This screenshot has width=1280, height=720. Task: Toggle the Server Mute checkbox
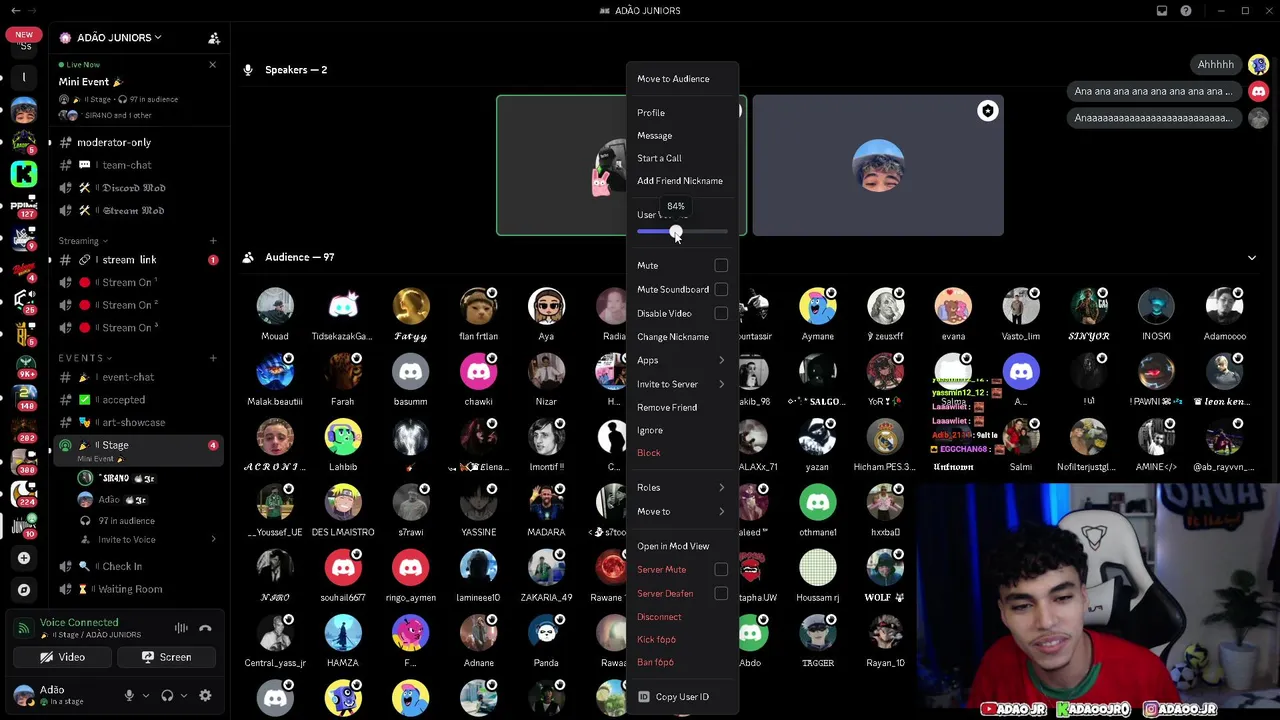[721, 570]
